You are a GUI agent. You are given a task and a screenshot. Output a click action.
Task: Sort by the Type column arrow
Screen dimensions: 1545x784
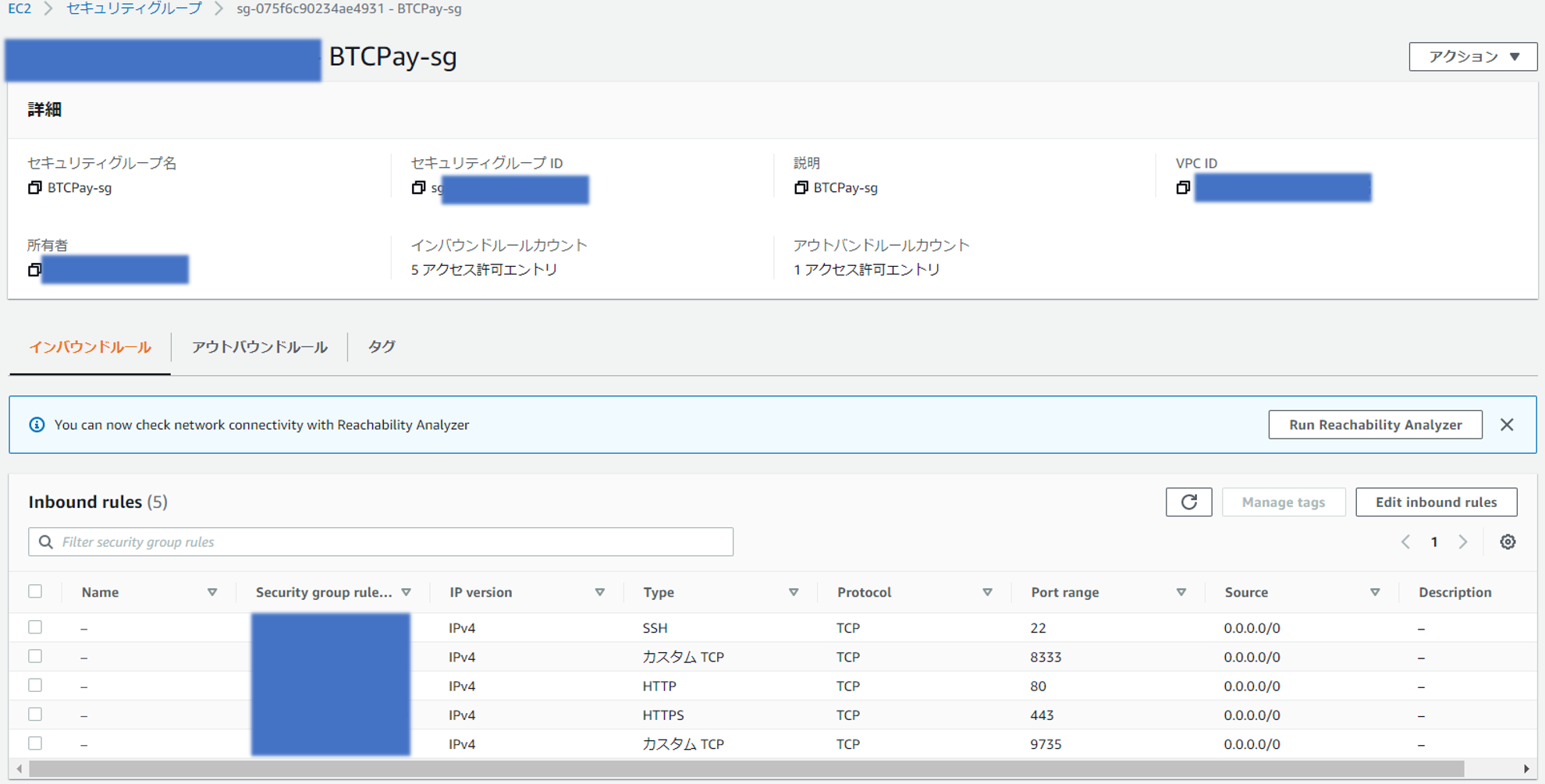point(794,593)
